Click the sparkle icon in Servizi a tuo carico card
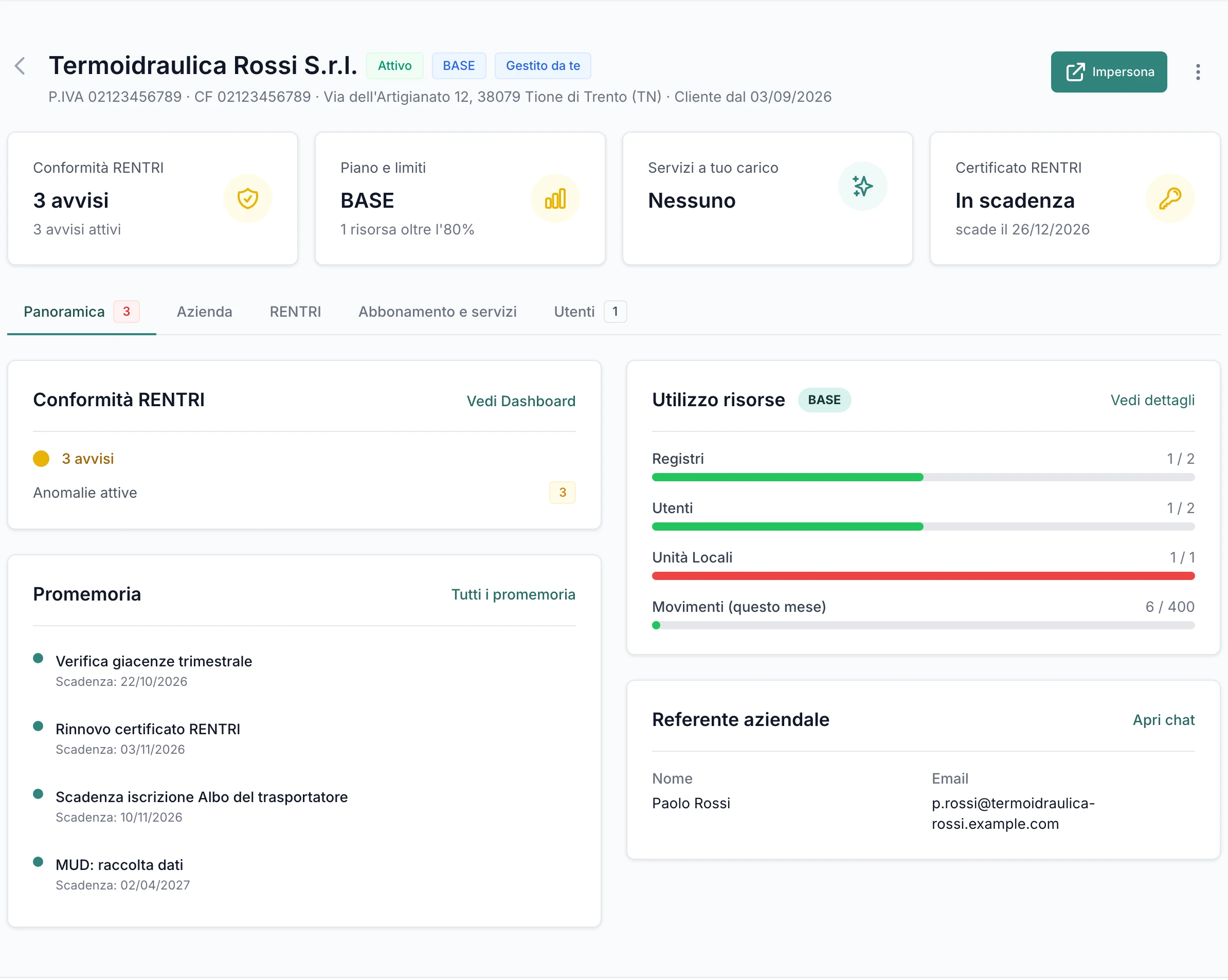Viewport: 1228px width, 980px height. pyautogui.click(x=862, y=186)
